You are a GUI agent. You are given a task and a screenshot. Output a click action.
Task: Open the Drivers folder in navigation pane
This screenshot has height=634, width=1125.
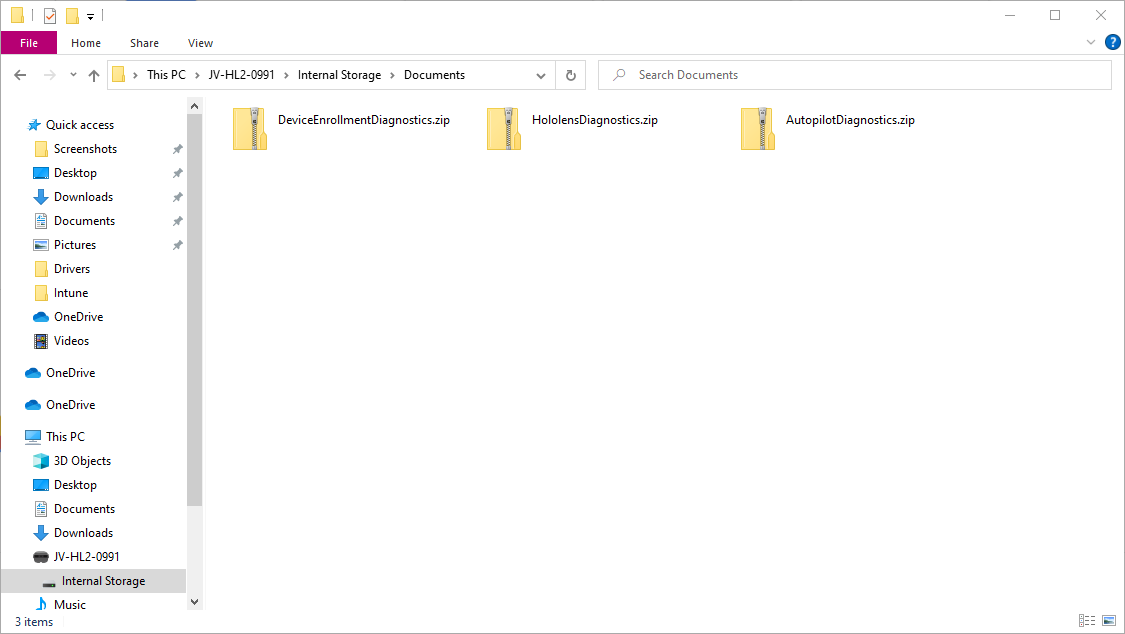click(x=72, y=269)
